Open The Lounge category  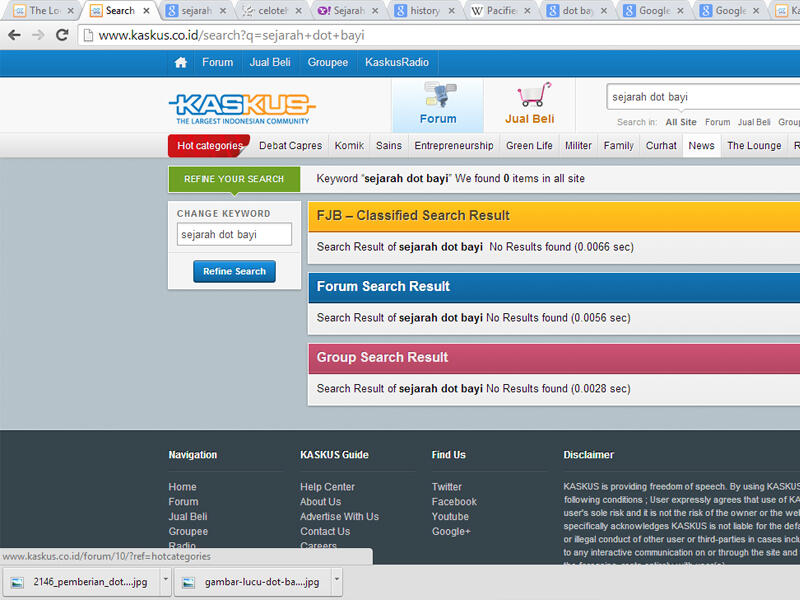[x=754, y=146]
